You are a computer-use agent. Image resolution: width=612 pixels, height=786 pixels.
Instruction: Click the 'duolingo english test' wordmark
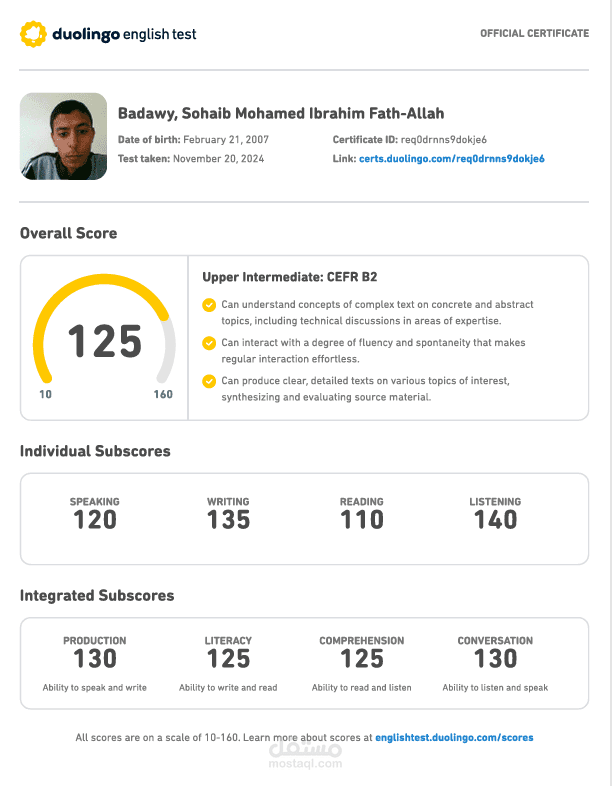click(x=124, y=34)
